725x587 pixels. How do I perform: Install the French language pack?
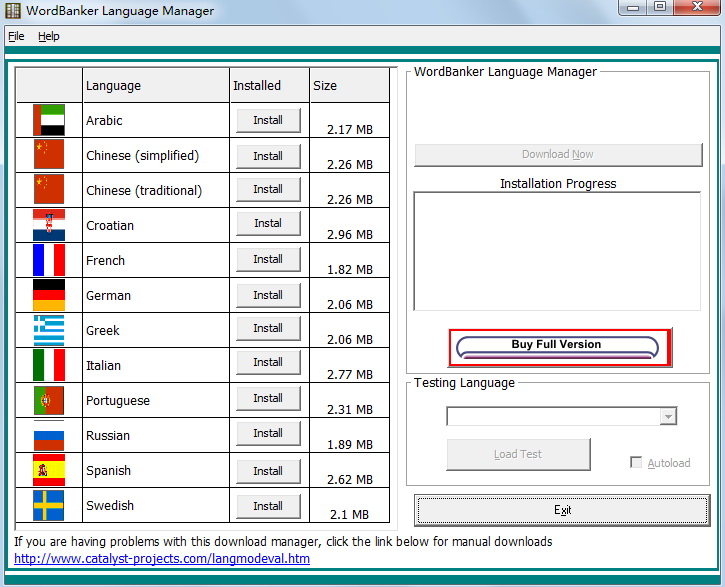coord(268,259)
